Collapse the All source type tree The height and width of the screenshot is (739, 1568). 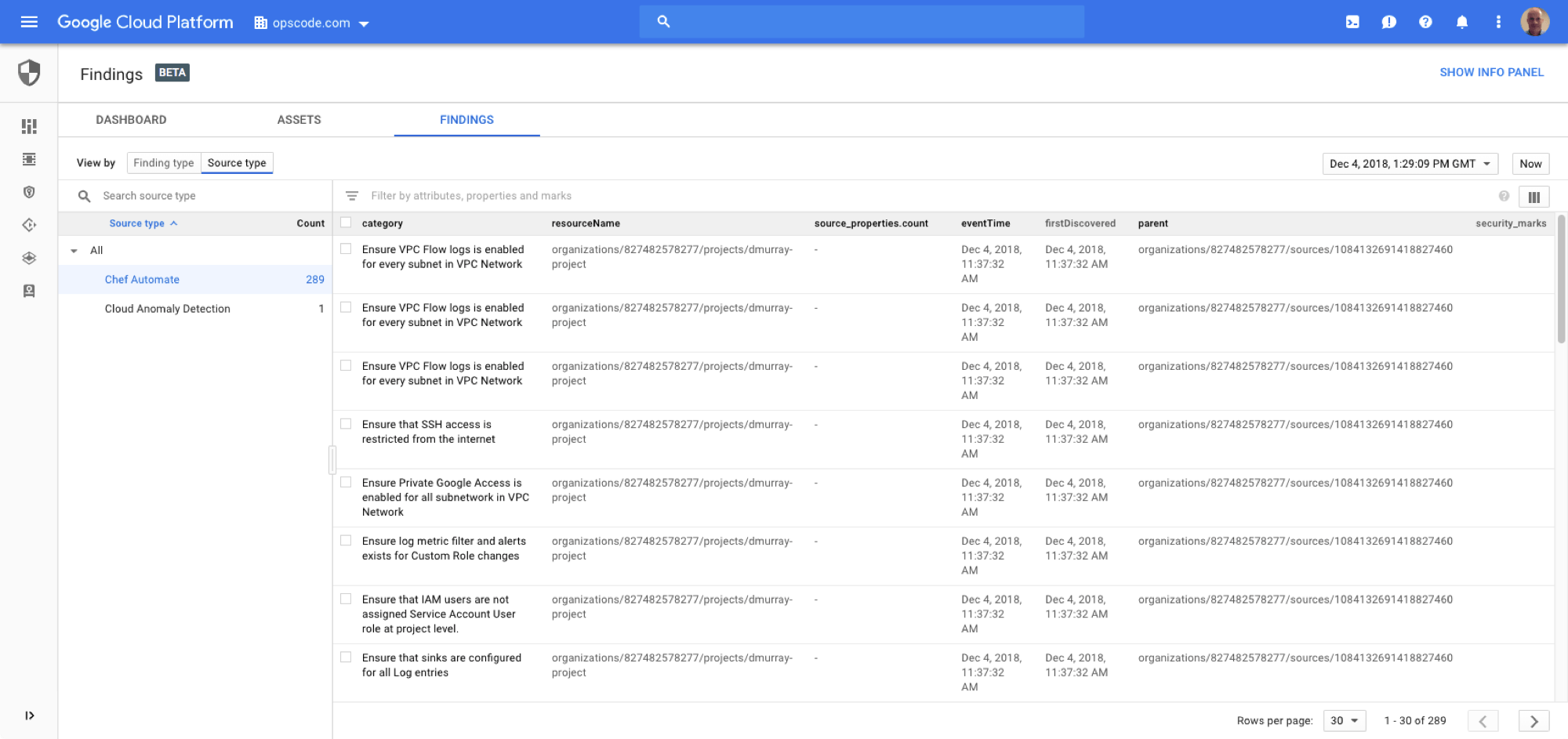click(x=74, y=251)
